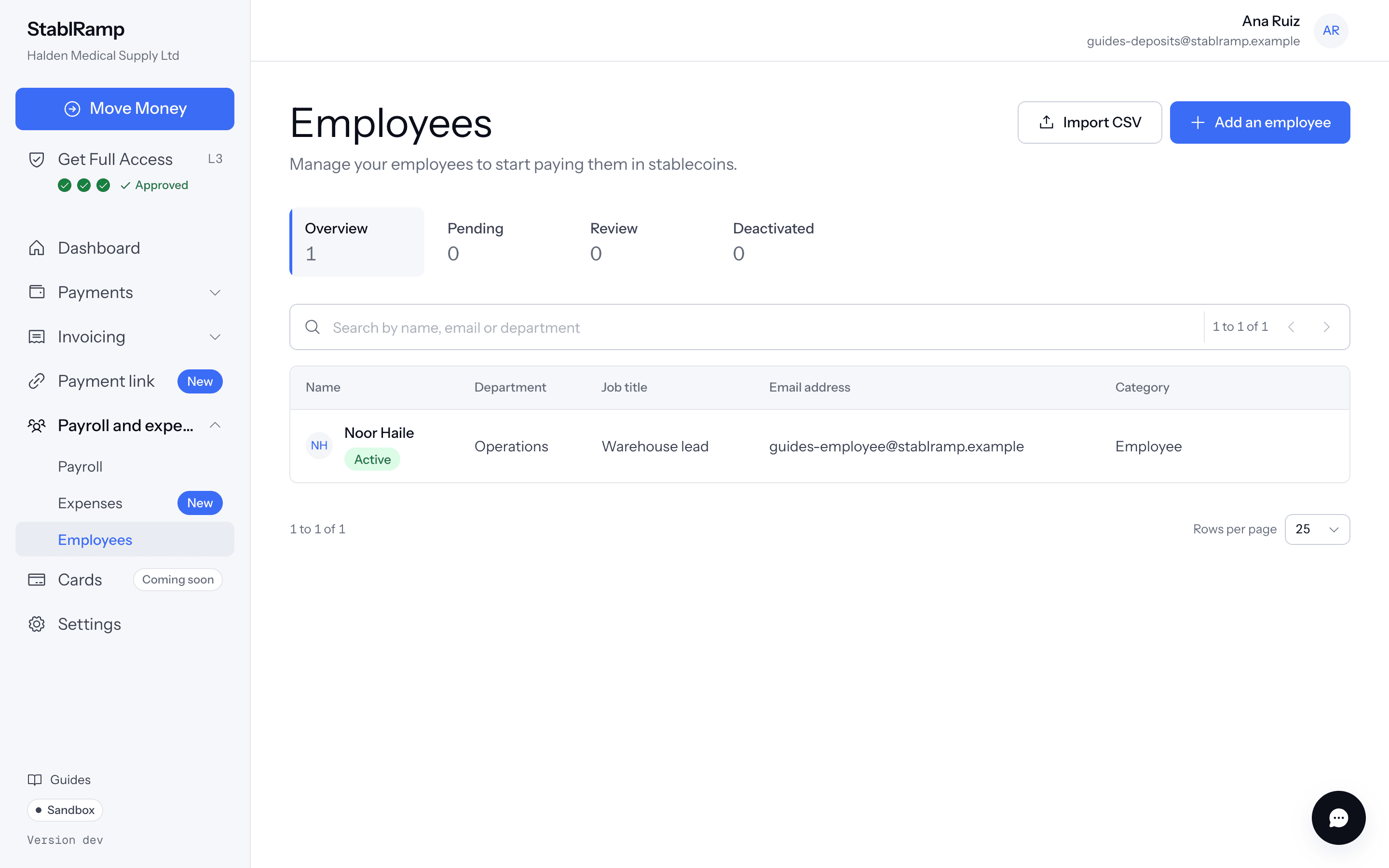Click the upload icon in Import CSV
This screenshot has width=1389, height=868.
click(x=1047, y=122)
